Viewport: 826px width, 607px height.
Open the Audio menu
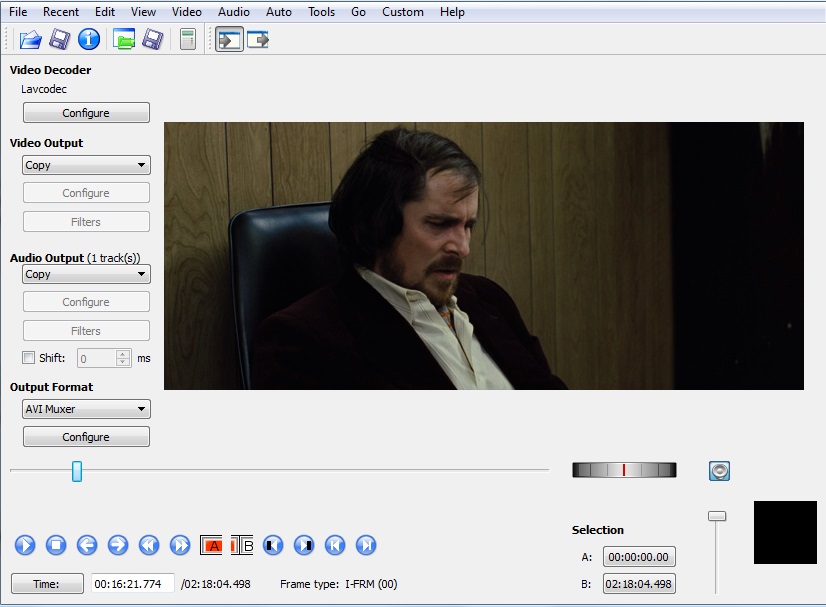234,12
